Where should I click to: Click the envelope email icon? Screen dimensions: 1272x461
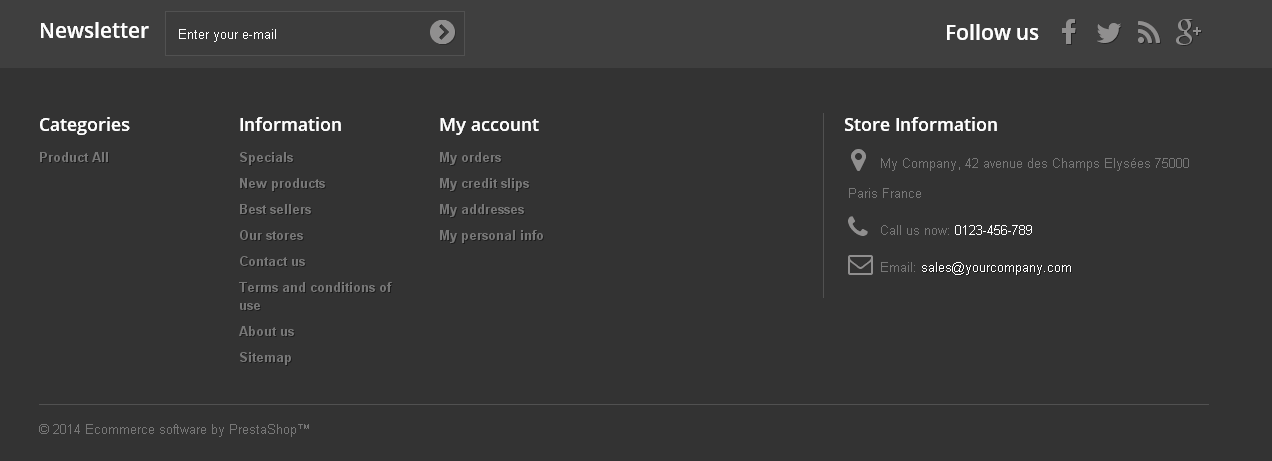(860, 265)
